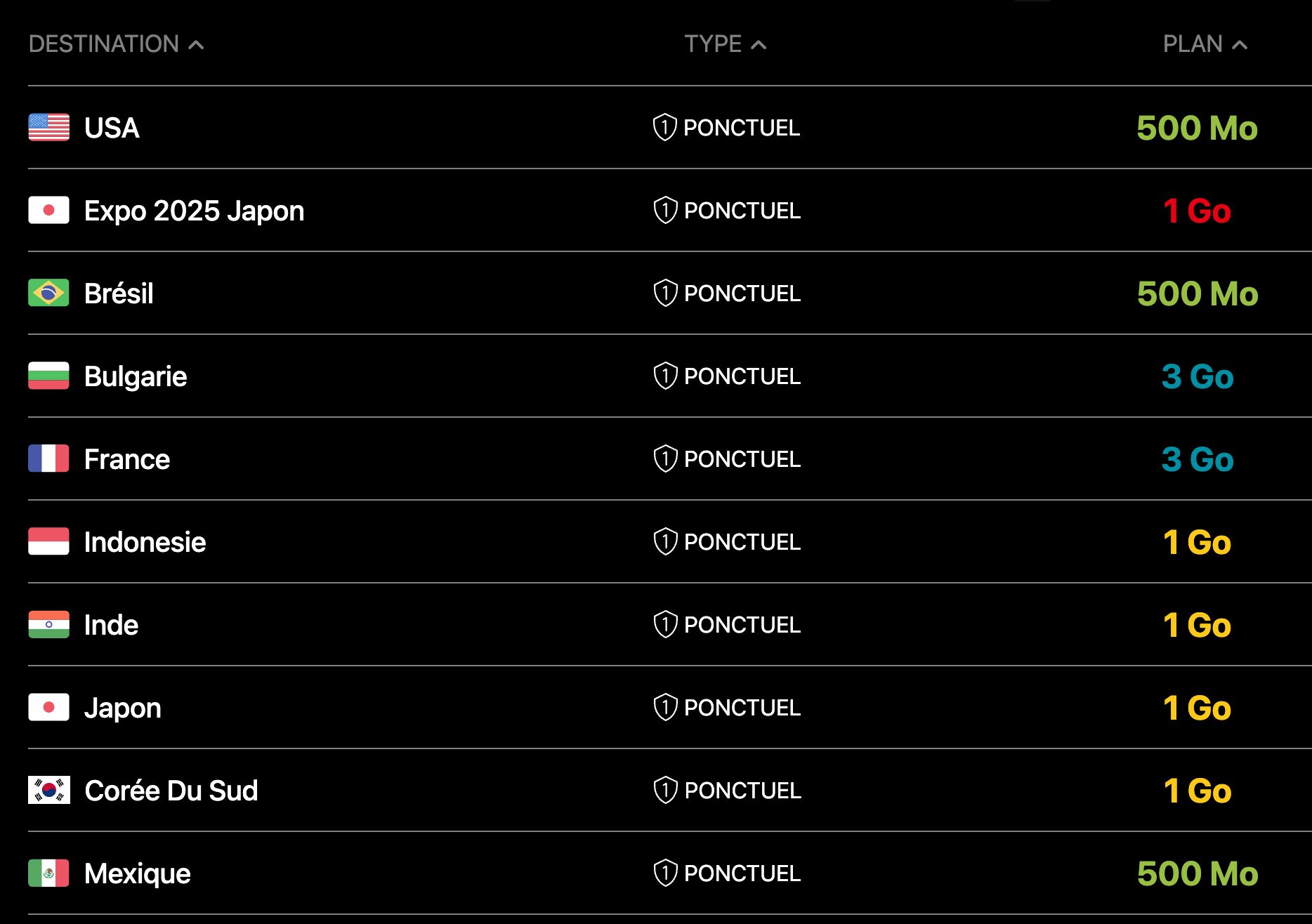Choose the 3 Go plan for Bulgarie

(1197, 376)
